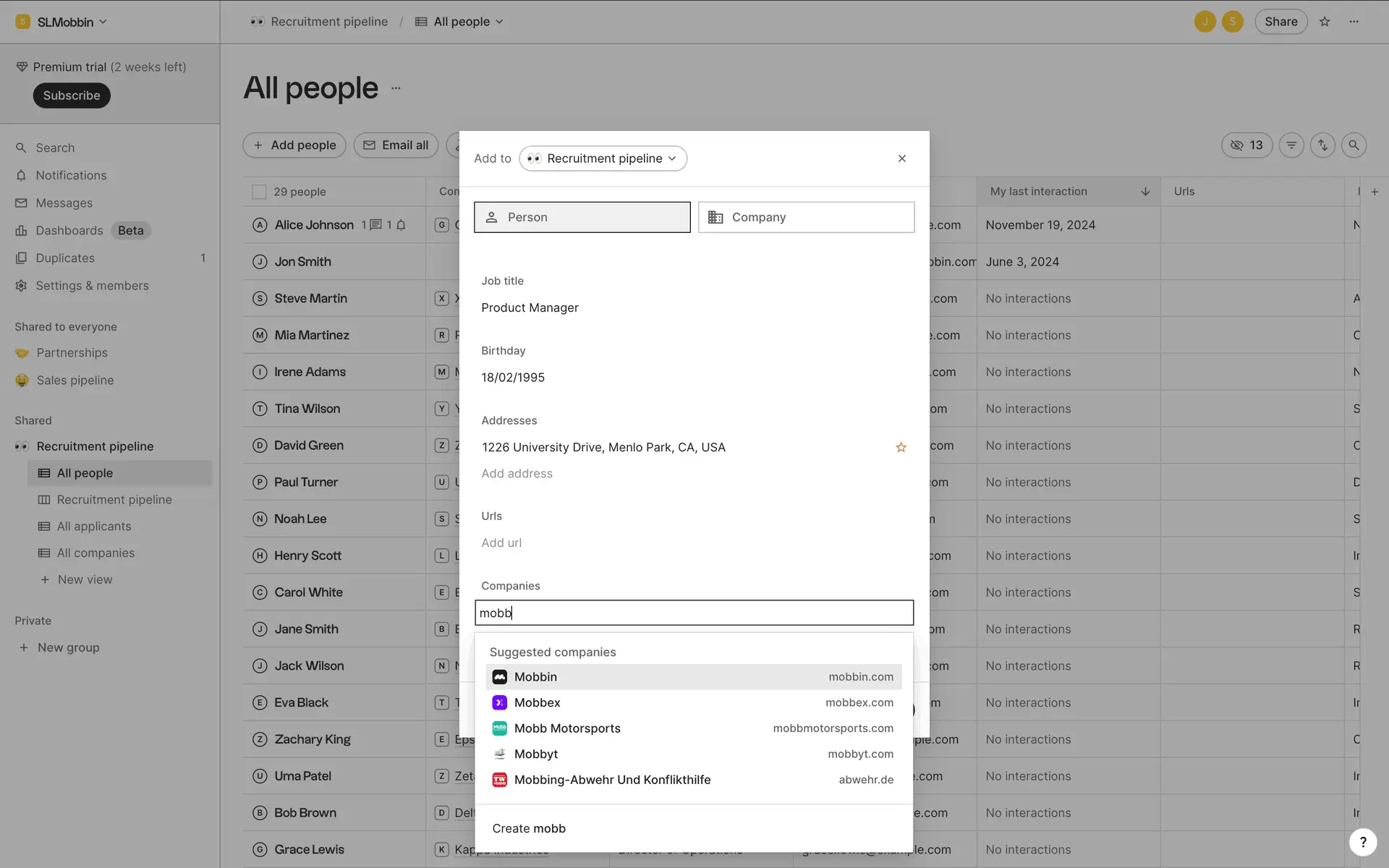Open the filter icon in the toolbar
The width and height of the screenshot is (1389, 868).
pos(1291,145)
